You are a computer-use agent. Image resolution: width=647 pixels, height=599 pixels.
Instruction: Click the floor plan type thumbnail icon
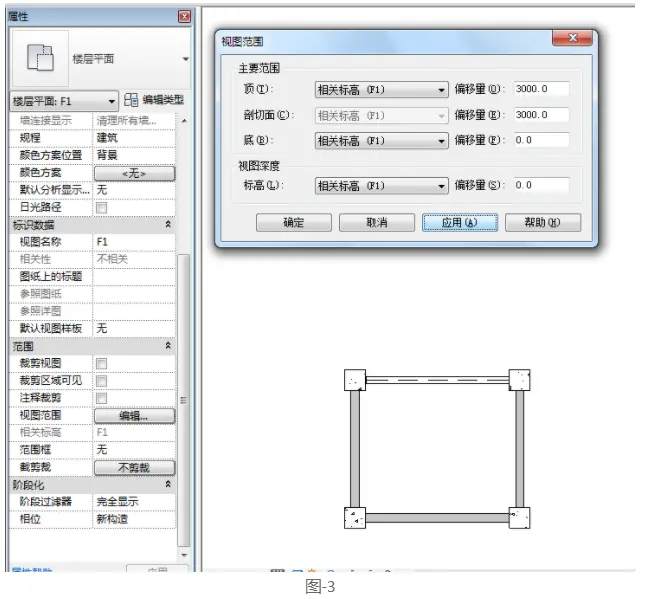tap(40, 58)
